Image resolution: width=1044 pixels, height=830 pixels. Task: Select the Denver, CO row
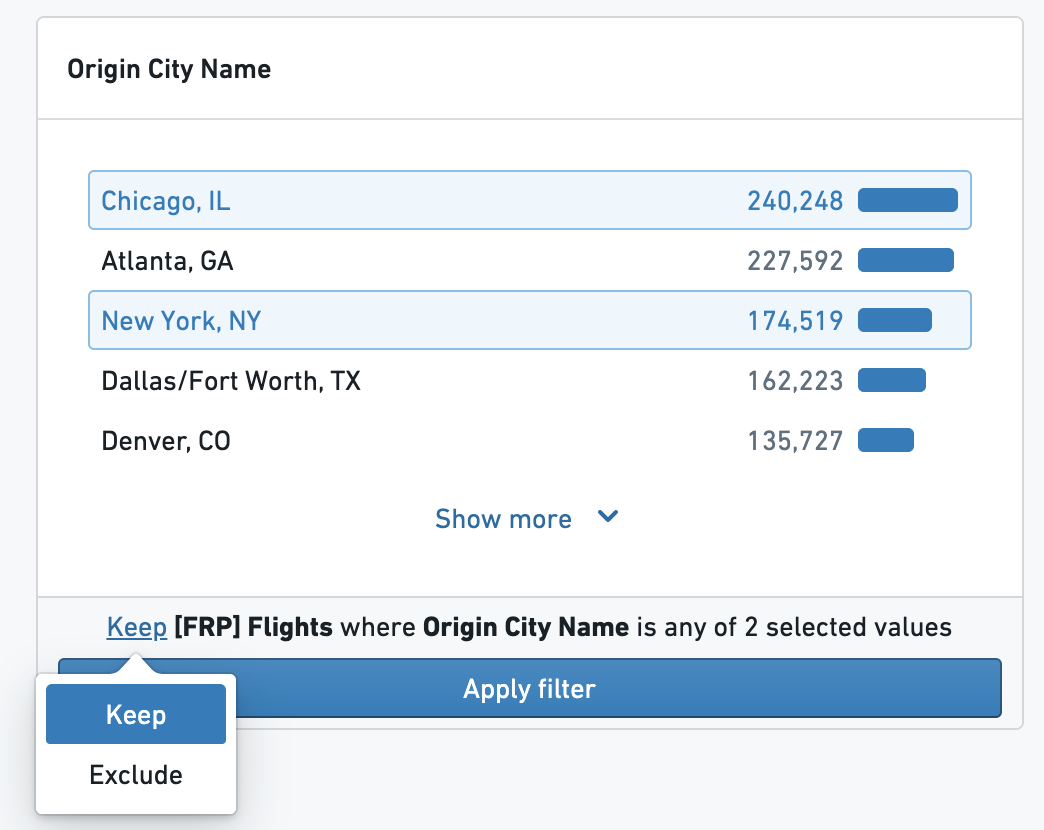(529, 440)
